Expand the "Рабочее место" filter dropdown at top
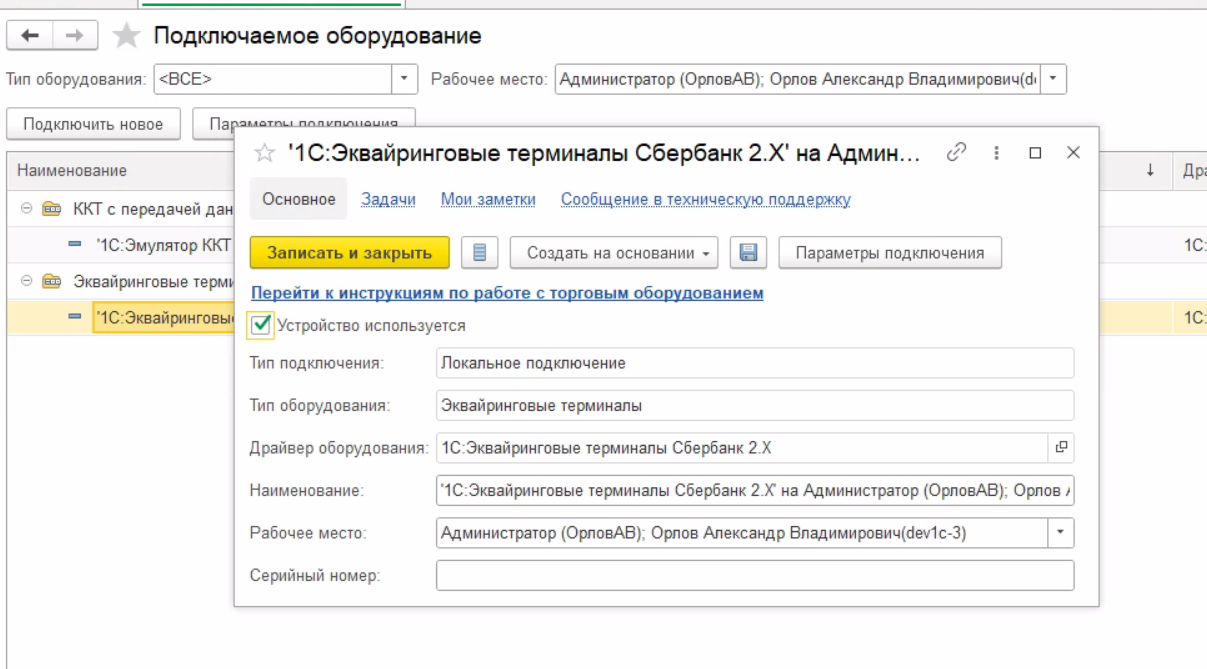 (x=1053, y=79)
